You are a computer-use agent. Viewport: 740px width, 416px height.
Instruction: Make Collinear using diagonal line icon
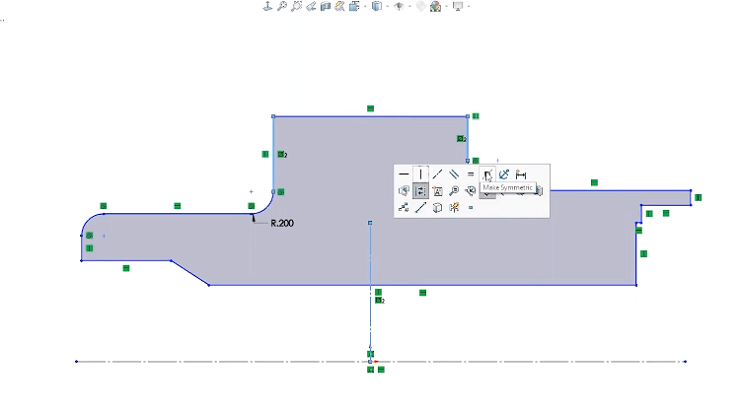(x=437, y=174)
